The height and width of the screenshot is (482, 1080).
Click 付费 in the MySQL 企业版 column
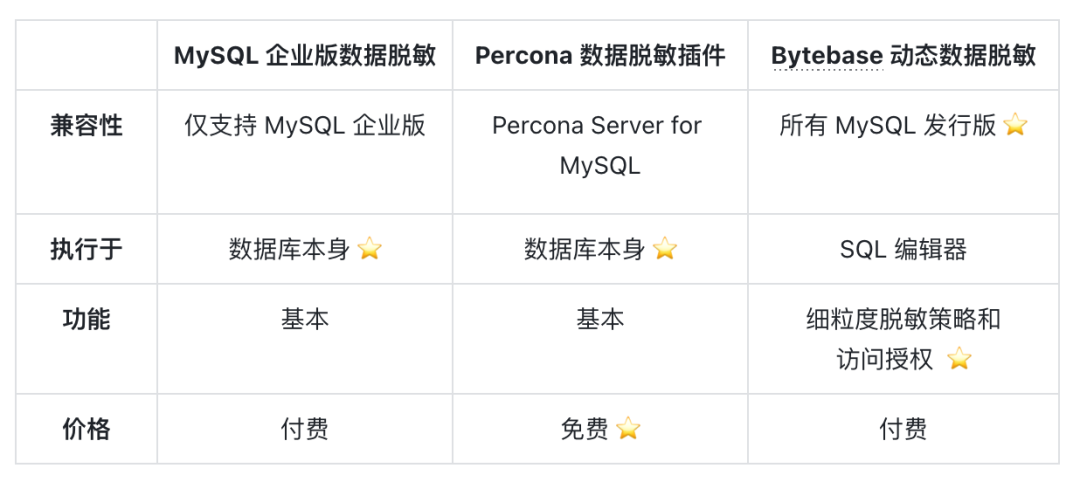point(305,429)
